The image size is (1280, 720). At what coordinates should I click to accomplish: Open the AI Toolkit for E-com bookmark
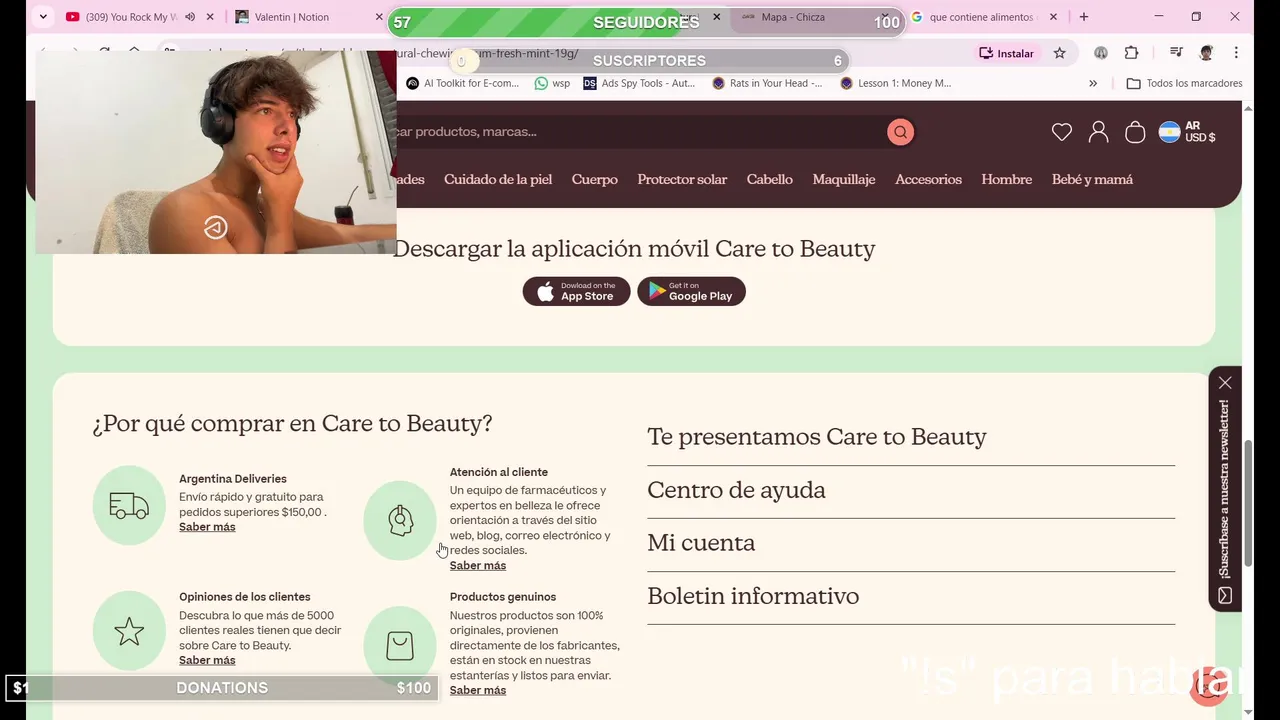pos(463,83)
